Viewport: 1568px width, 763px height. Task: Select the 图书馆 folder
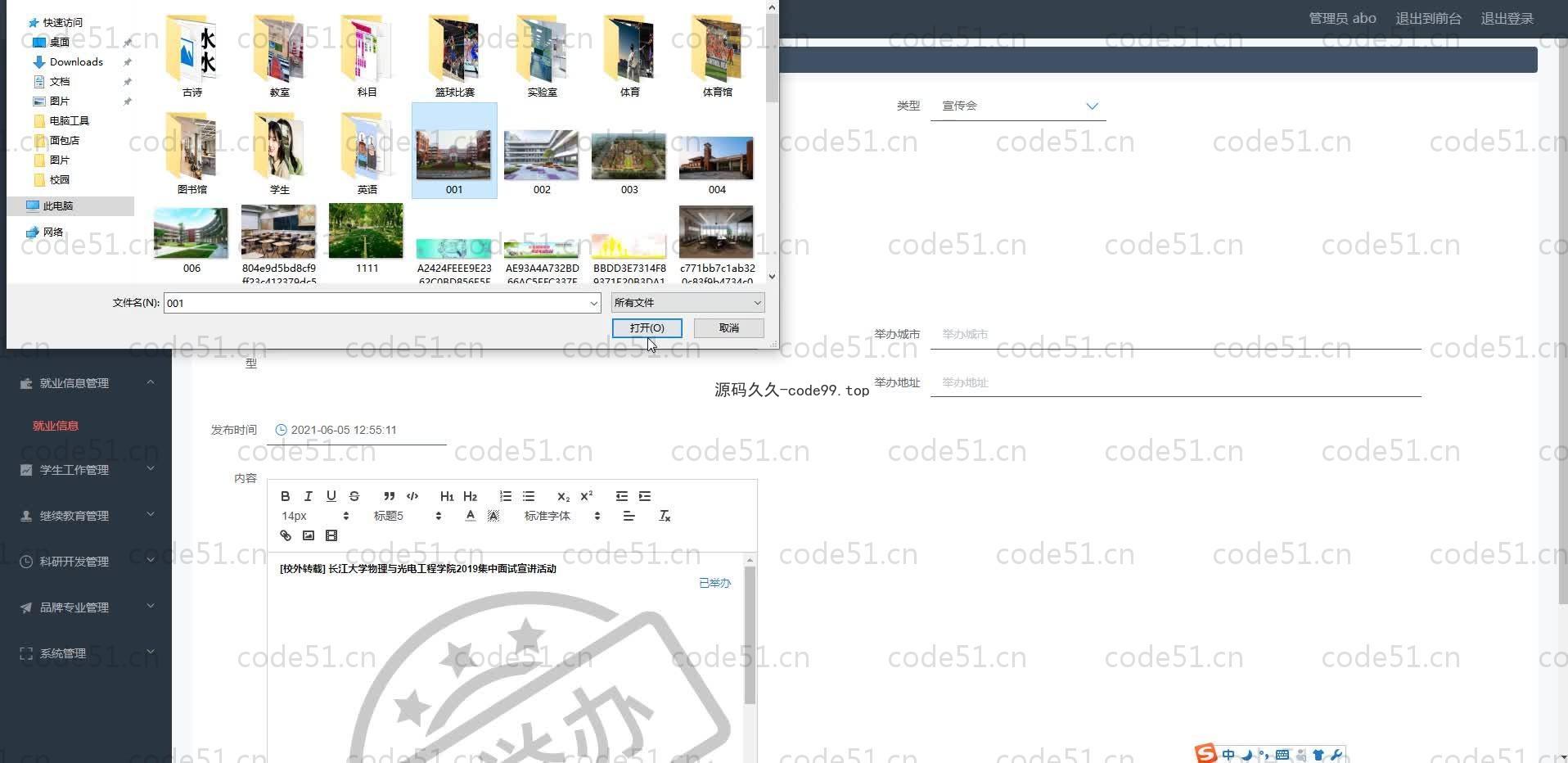(x=191, y=154)
